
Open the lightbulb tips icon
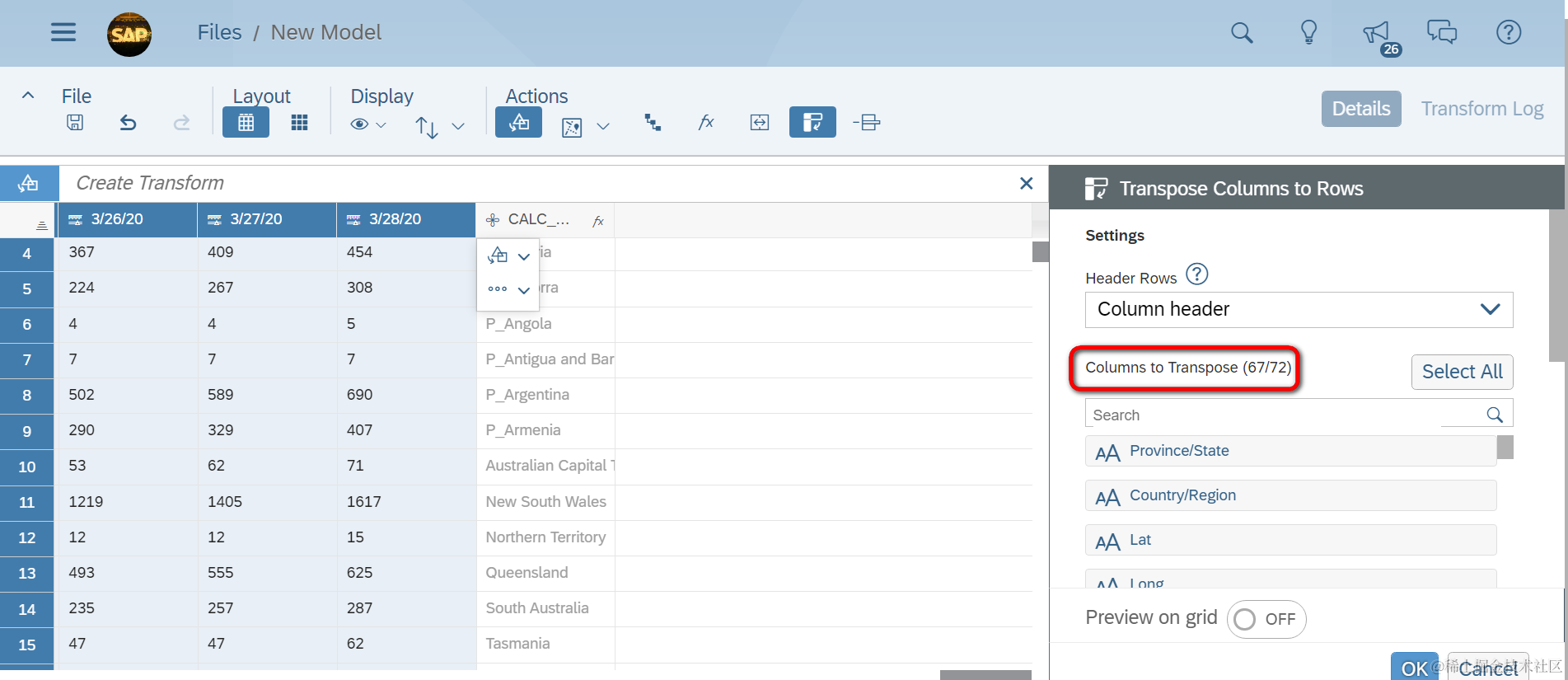click(x=1308, y=33)
